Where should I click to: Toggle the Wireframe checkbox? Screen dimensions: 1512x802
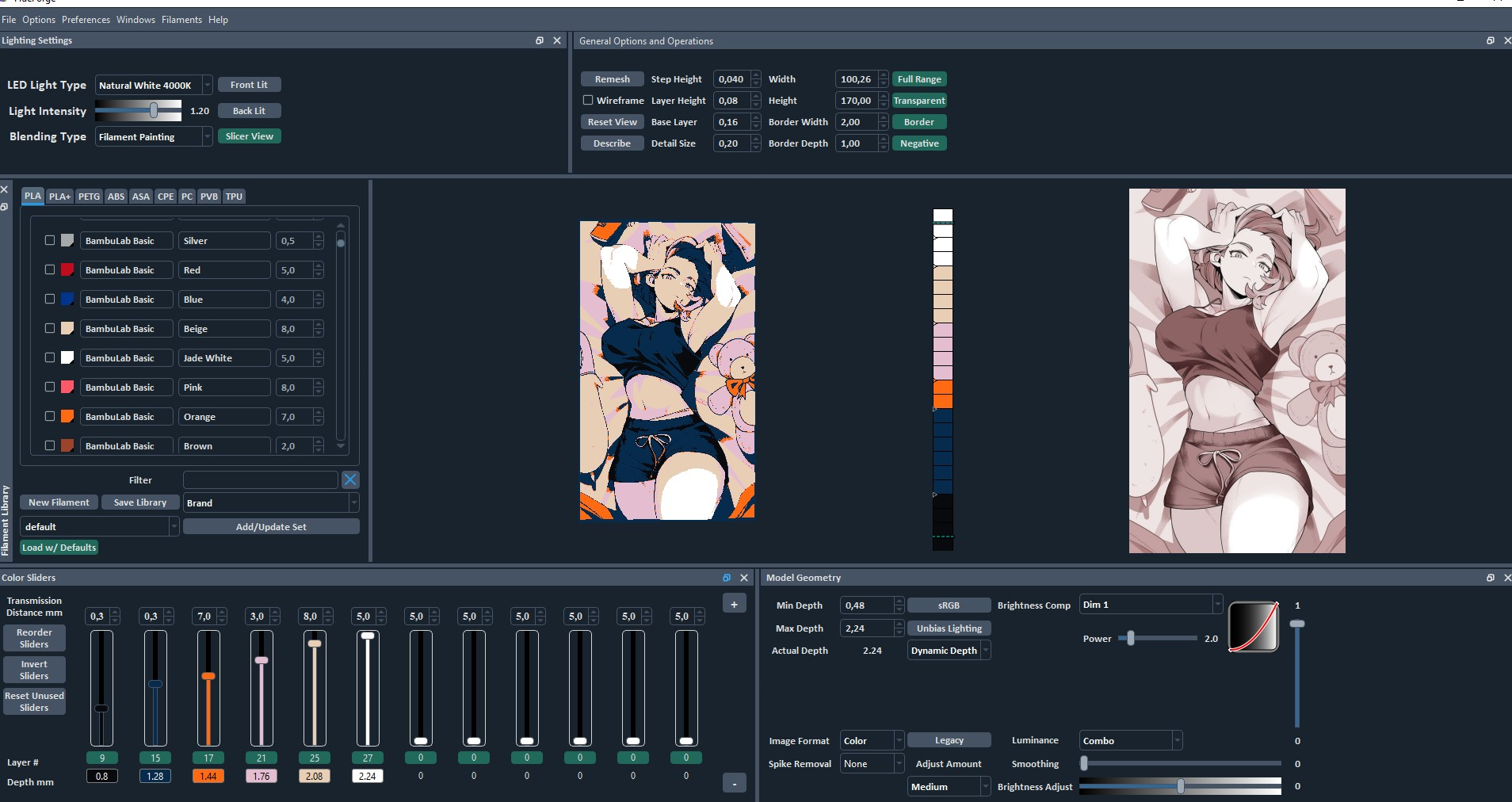coord(588,100)
